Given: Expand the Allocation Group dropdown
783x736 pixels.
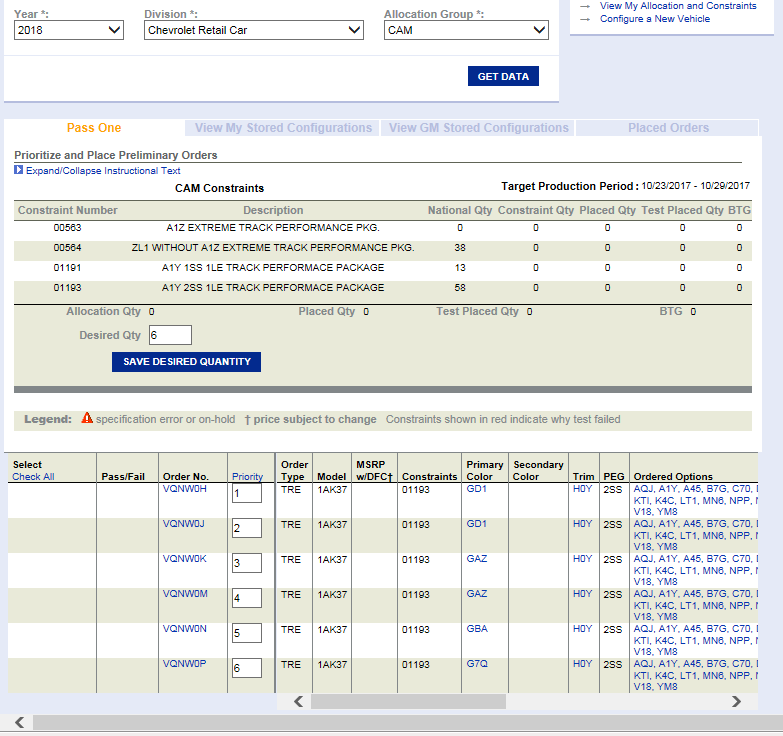Looking at the screenshot, I should pos(466,31).
